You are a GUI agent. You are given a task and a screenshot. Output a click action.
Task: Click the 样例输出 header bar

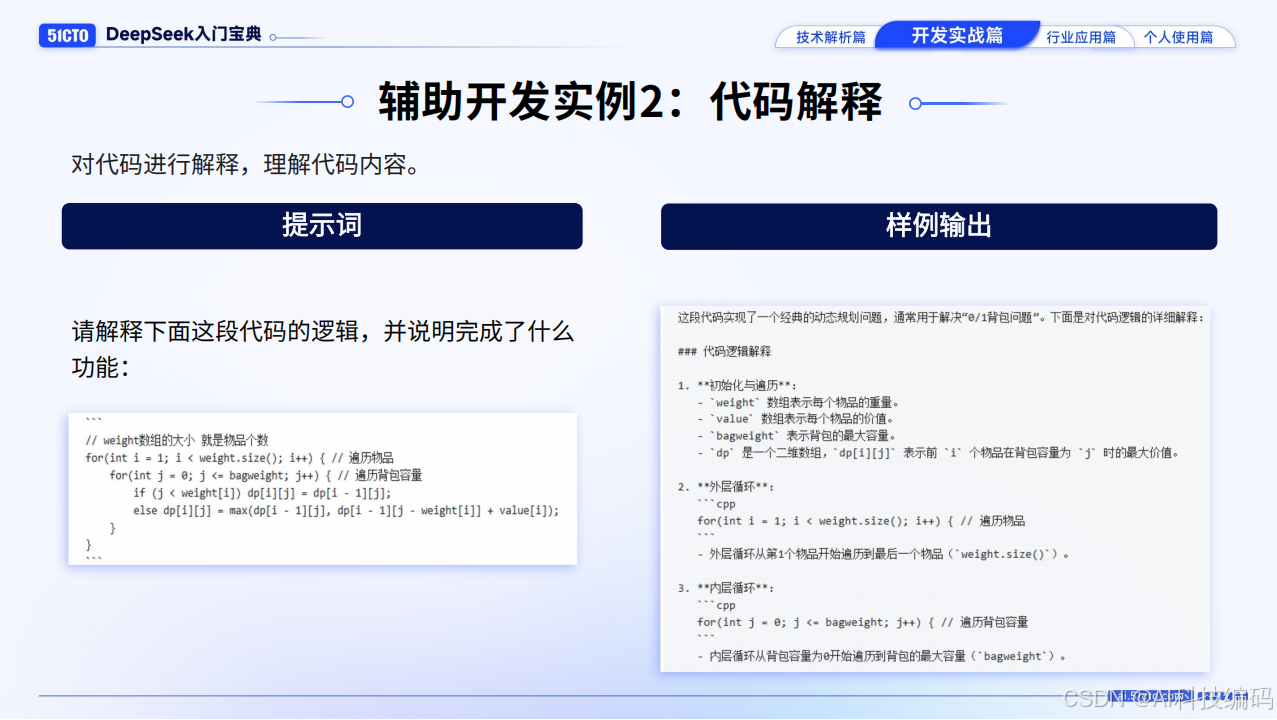coord(937,226)
